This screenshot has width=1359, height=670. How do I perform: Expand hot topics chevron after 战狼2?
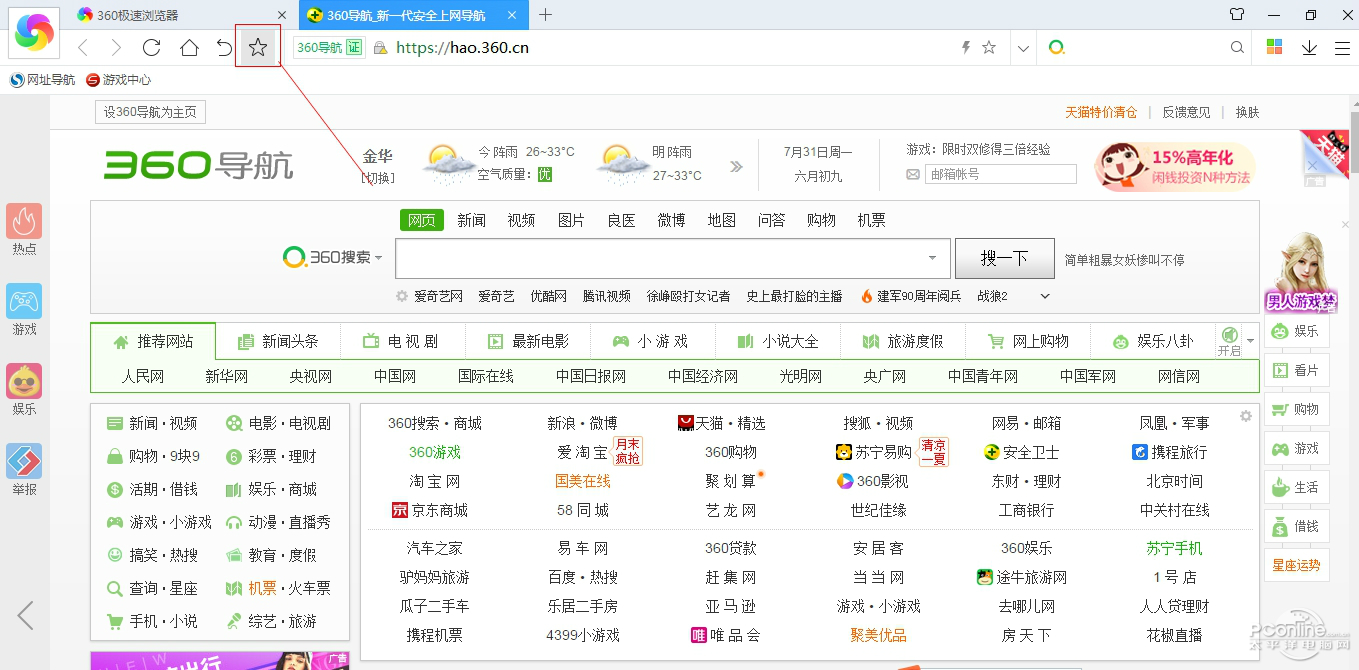(x=1045, y=296)
